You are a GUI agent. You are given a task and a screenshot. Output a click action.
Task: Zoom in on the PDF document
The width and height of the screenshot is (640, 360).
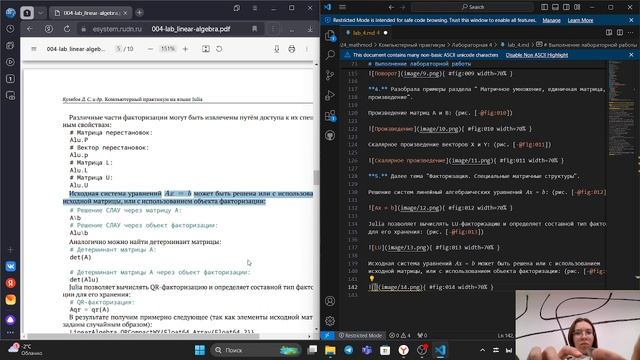coord(185,49)
